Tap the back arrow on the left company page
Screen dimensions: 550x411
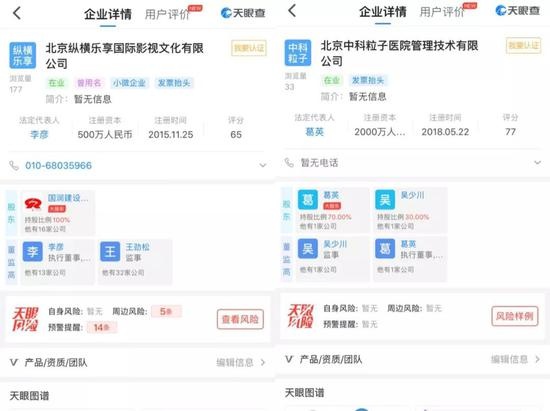[x=17, y=13]
